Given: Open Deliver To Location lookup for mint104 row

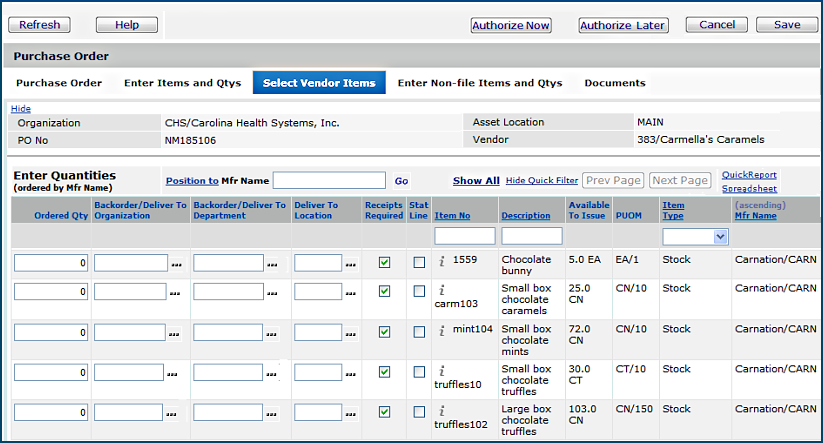Looking at the screenshot, I should [x=350, y=333].
